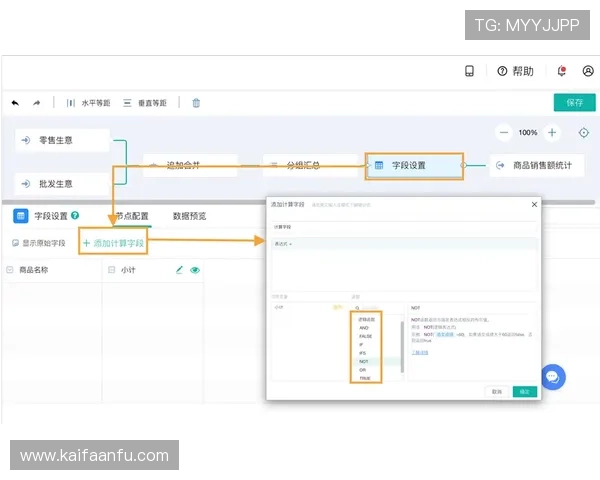Click the locate/center canvas target icon
600x480 pixels.
(584, 133)
